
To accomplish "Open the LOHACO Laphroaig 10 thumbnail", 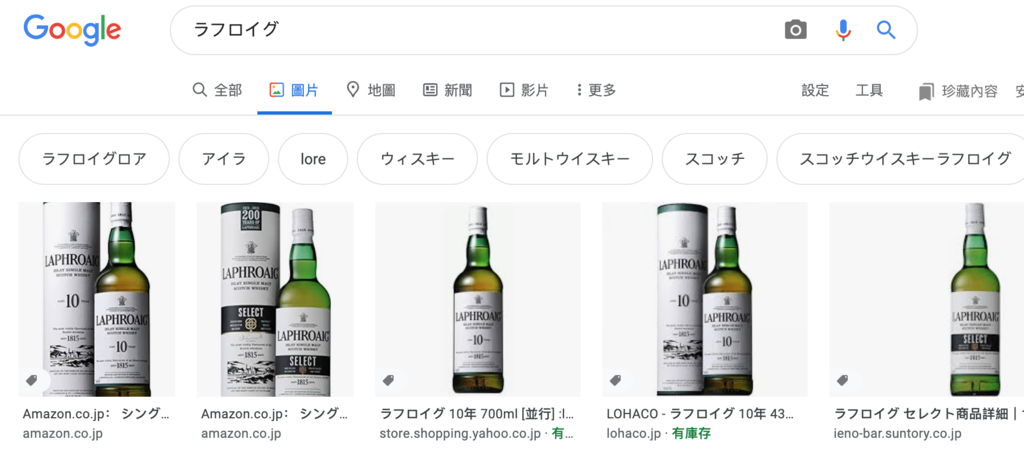I will click(705, 299).
